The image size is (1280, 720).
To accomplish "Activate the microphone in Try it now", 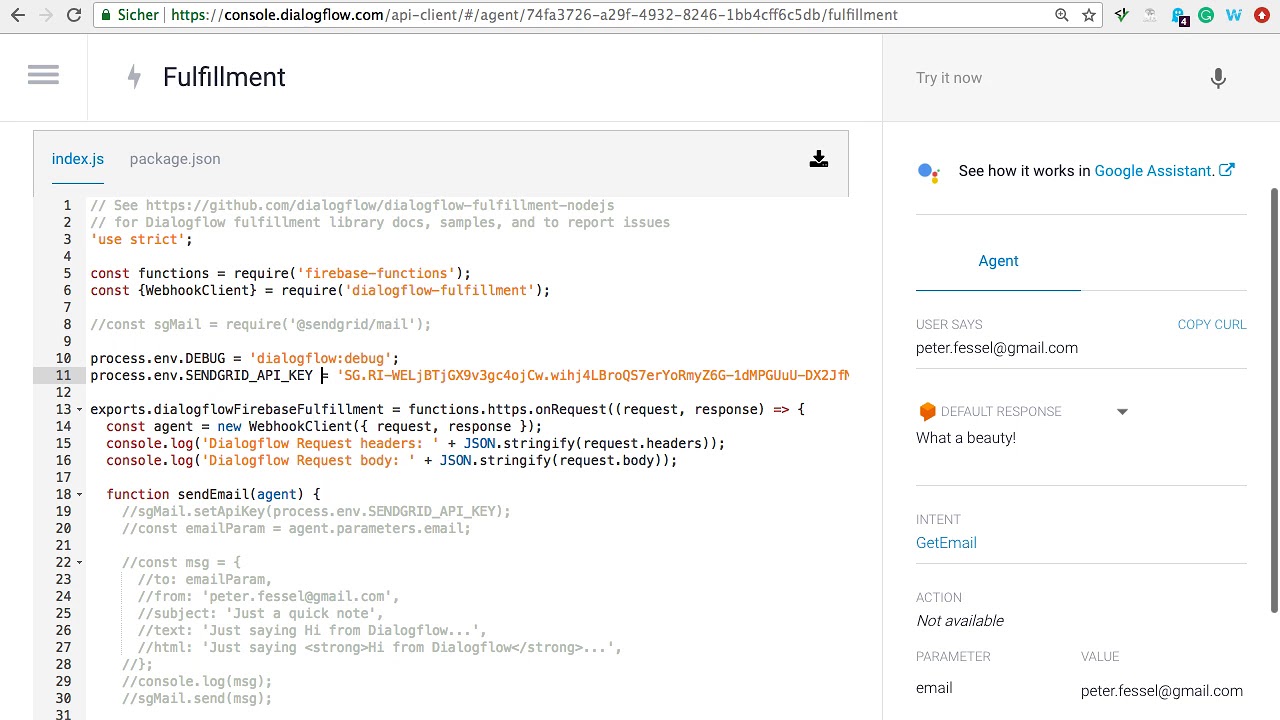I will pos(1218,78).
